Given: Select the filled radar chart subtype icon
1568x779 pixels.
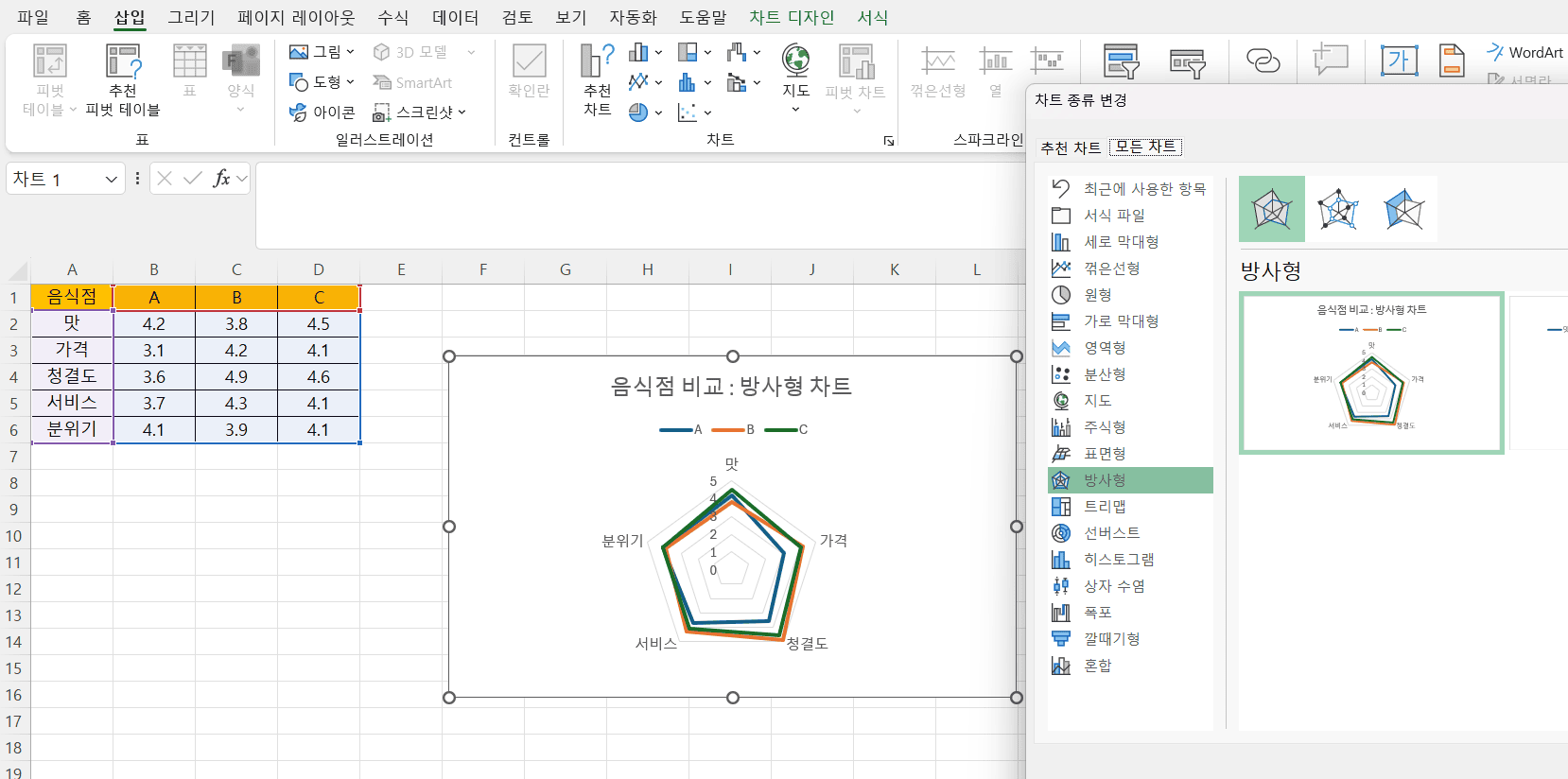Looking at the screenshot, I should [1403, 209].
